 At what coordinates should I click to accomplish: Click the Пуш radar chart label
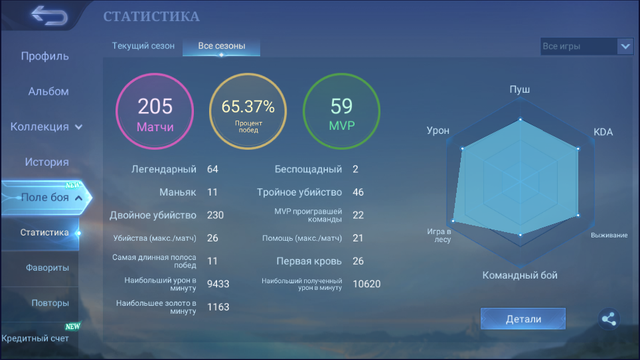(x=520, y=89)
